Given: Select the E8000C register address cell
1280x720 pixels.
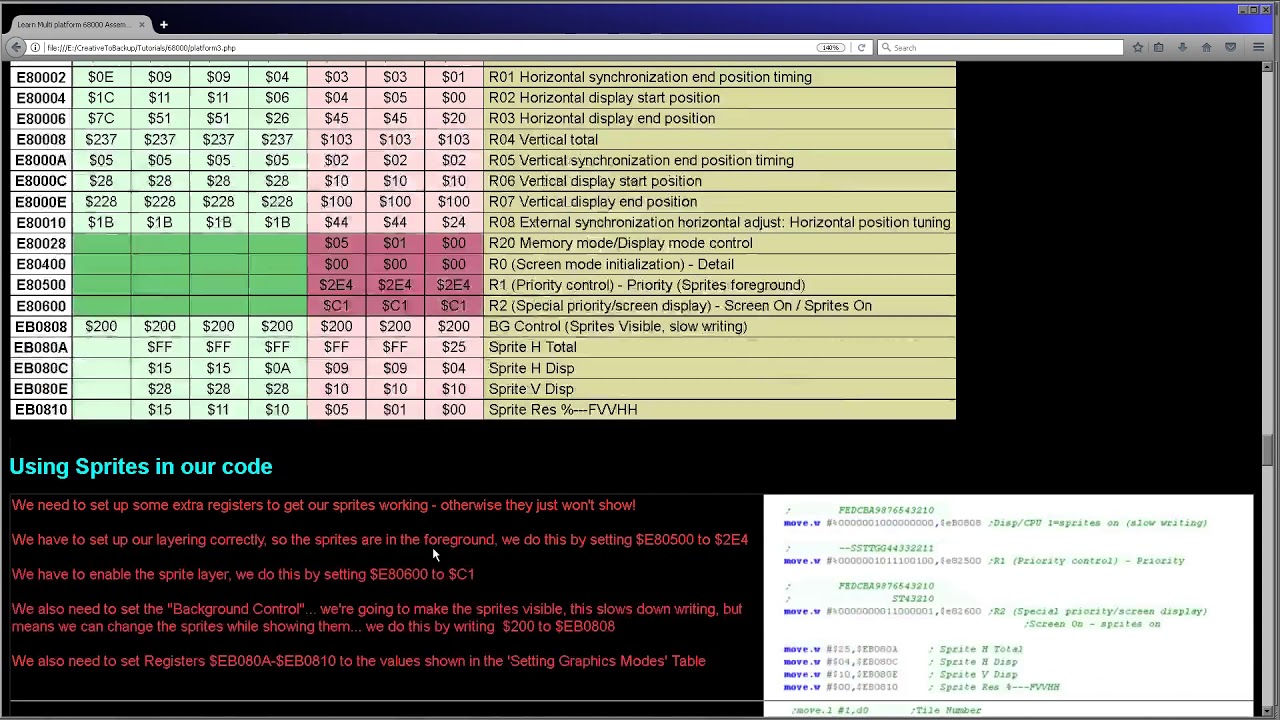Looking at the screenshot, I should pyautogui.click(x=41, y=181).
